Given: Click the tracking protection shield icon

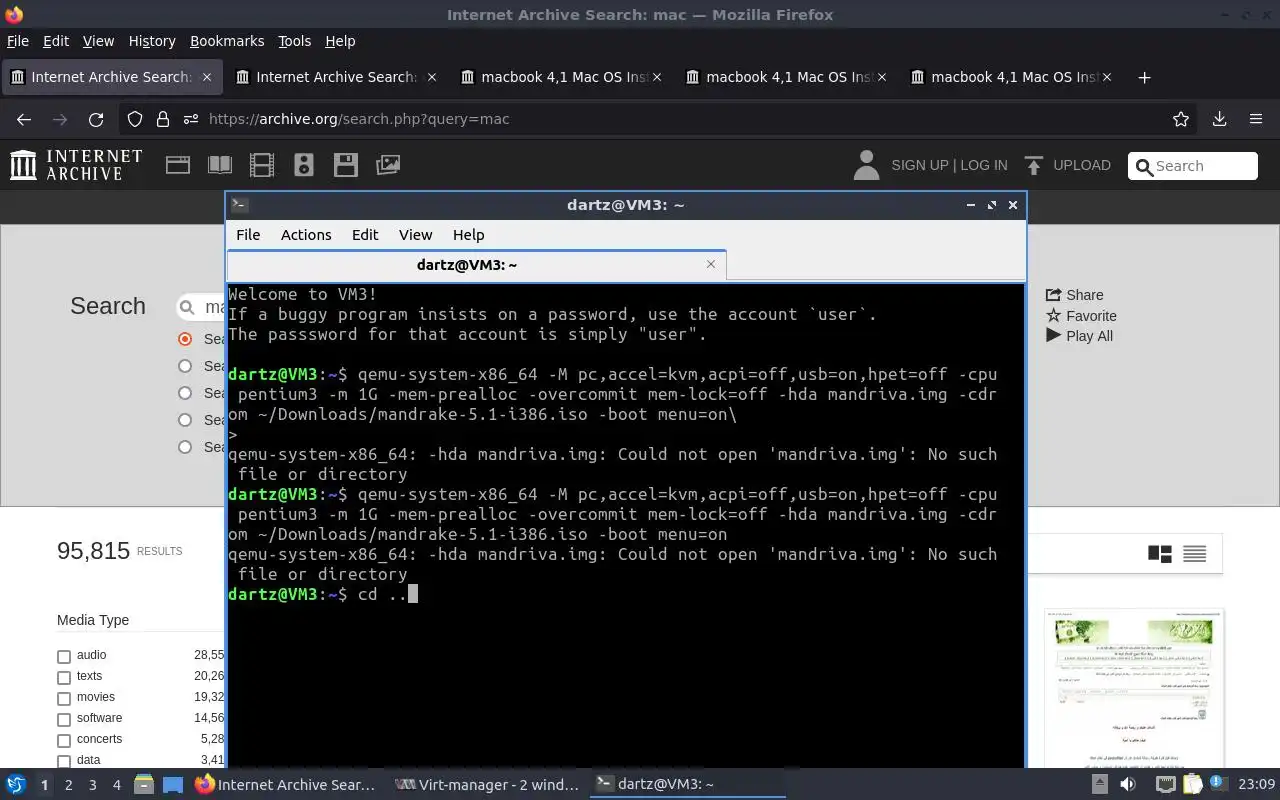Looking at the screenshot, I should (135, 119).
